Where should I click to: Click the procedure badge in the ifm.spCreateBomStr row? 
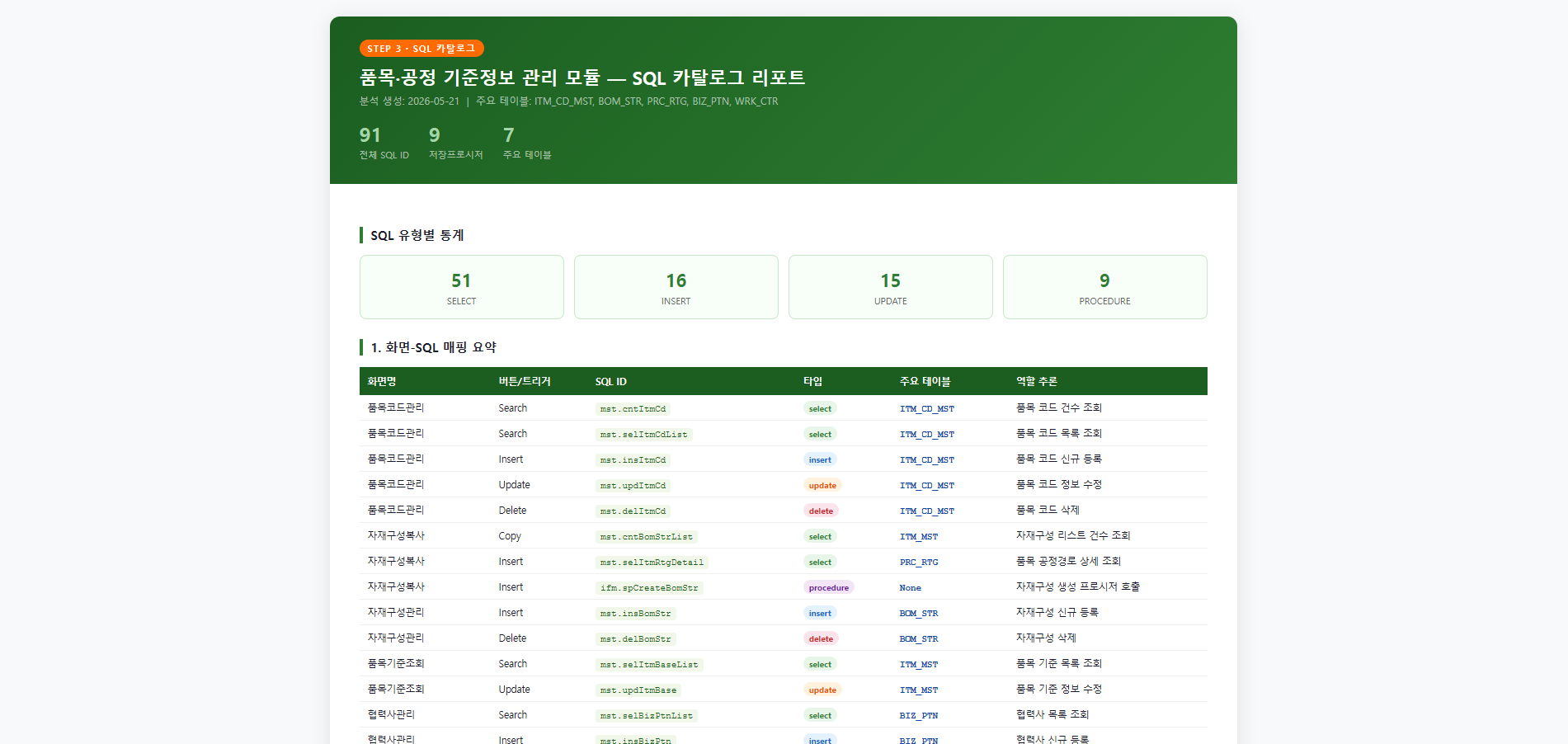click(829, 588)
